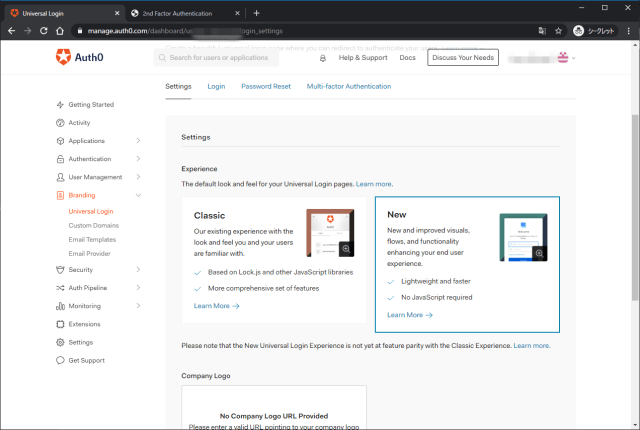Screen dimensions: 640x430
Task: Open notifications bell icon
Action: (x=322, y=58)
